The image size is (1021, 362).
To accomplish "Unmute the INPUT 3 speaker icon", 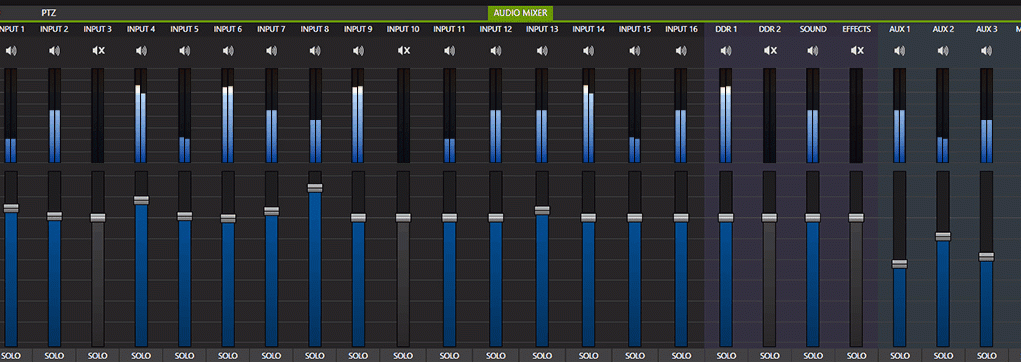I will click(98, 50).
